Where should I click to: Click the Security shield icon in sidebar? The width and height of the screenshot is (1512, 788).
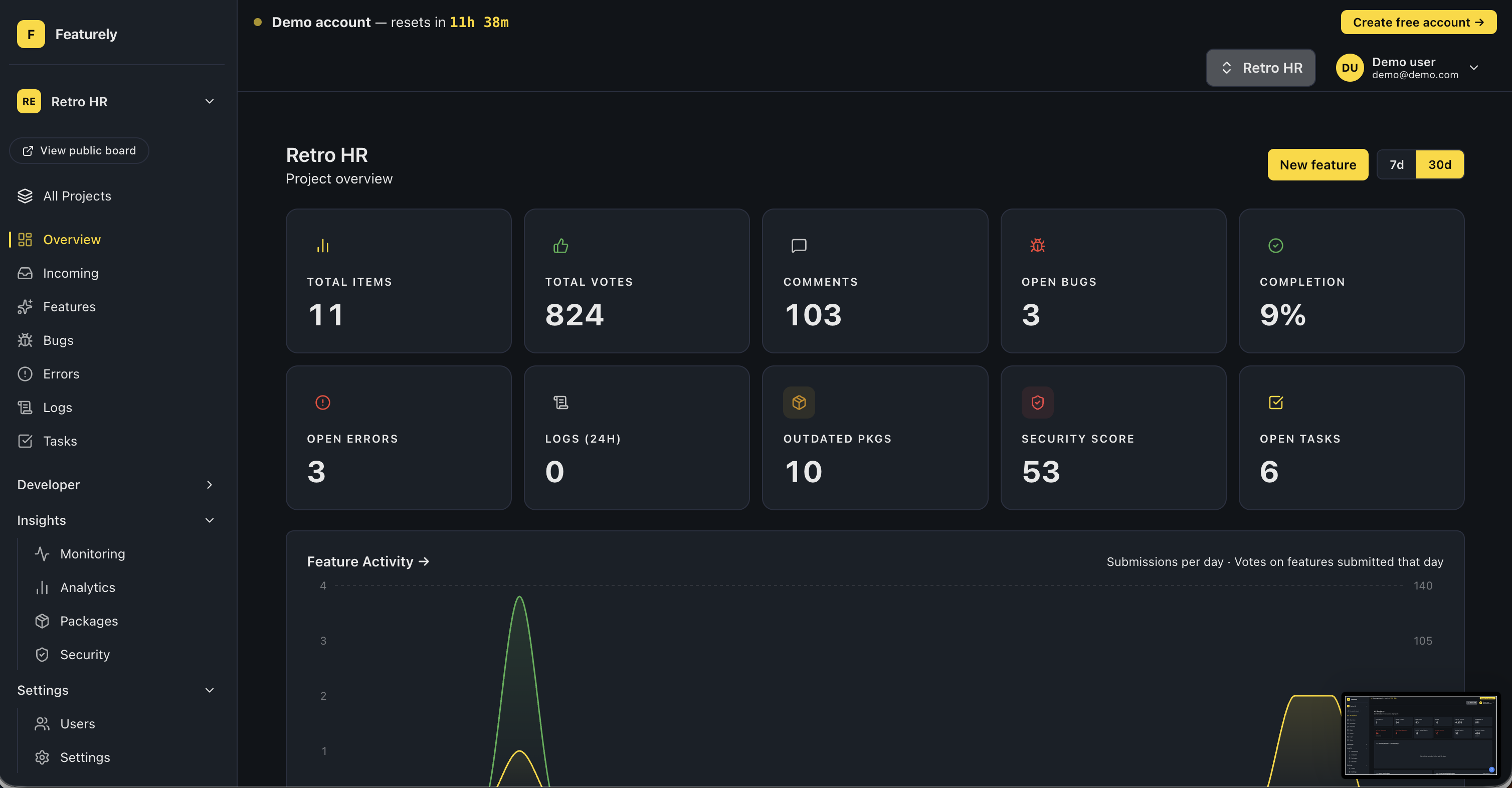pos(42,655)
